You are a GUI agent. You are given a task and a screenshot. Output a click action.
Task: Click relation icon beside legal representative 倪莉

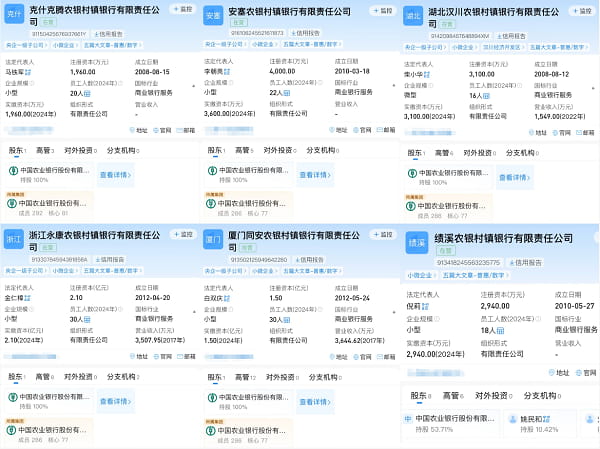click(x=425, y=307)
